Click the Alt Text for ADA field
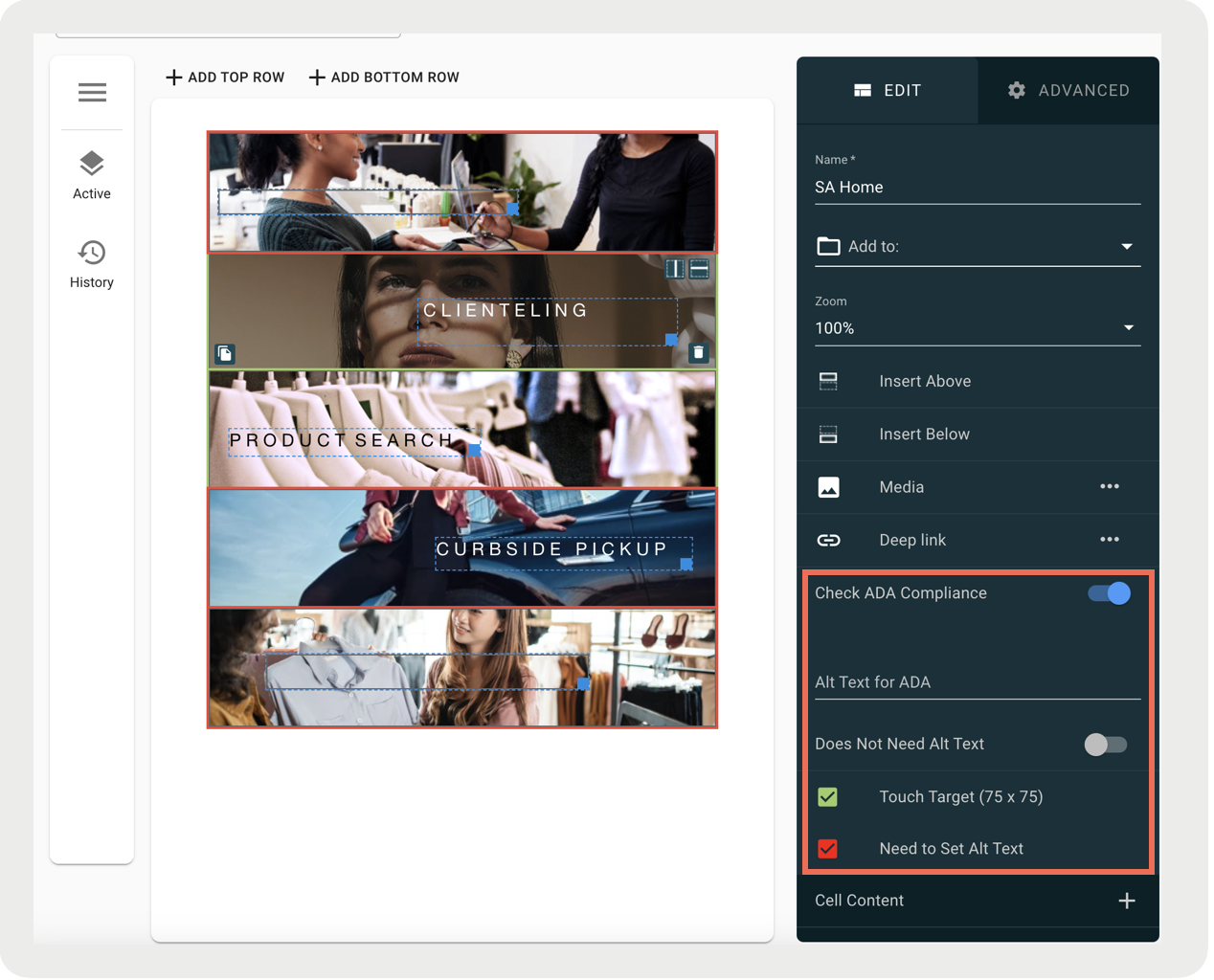The image size is (1214, 980). 978,682
